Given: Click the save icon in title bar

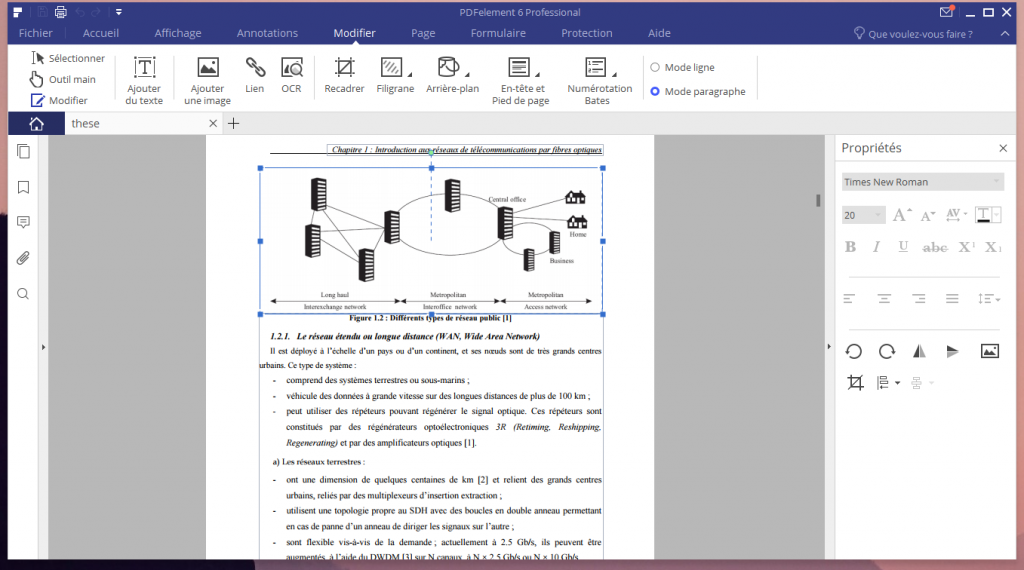Looking at the screenshot, I should (42, 12).
